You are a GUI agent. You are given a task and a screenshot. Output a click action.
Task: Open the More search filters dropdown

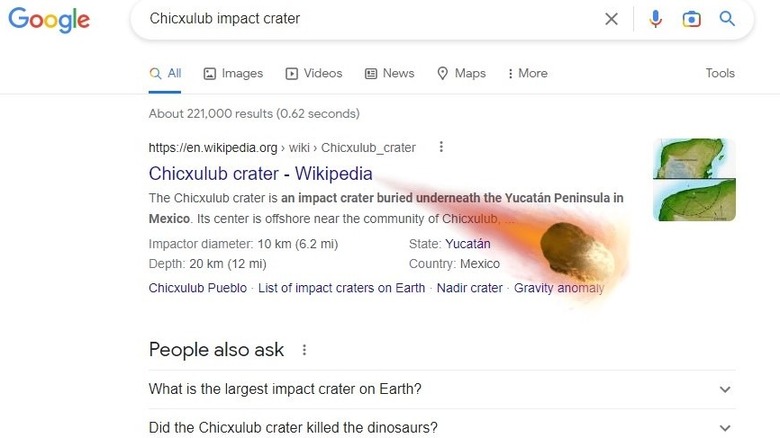click(527, 73)
